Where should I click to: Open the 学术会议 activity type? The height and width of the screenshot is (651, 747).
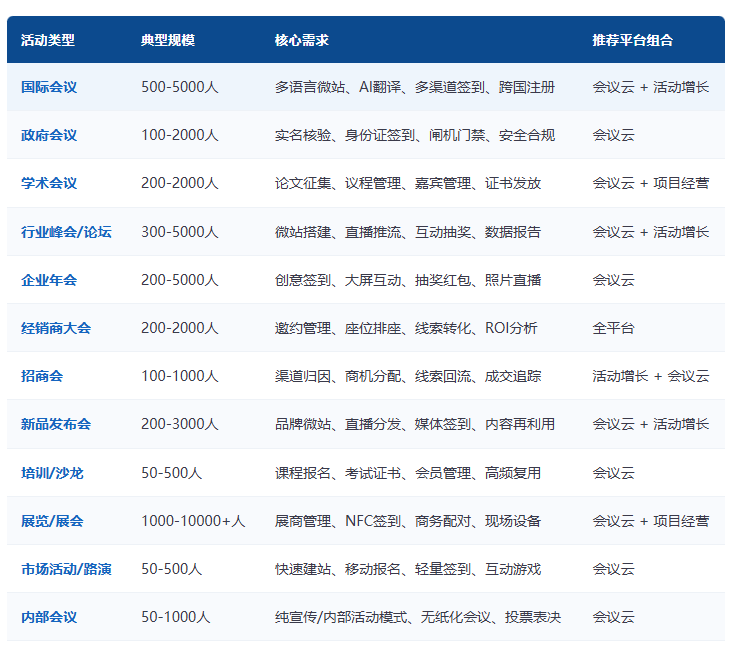pos(49,183)
